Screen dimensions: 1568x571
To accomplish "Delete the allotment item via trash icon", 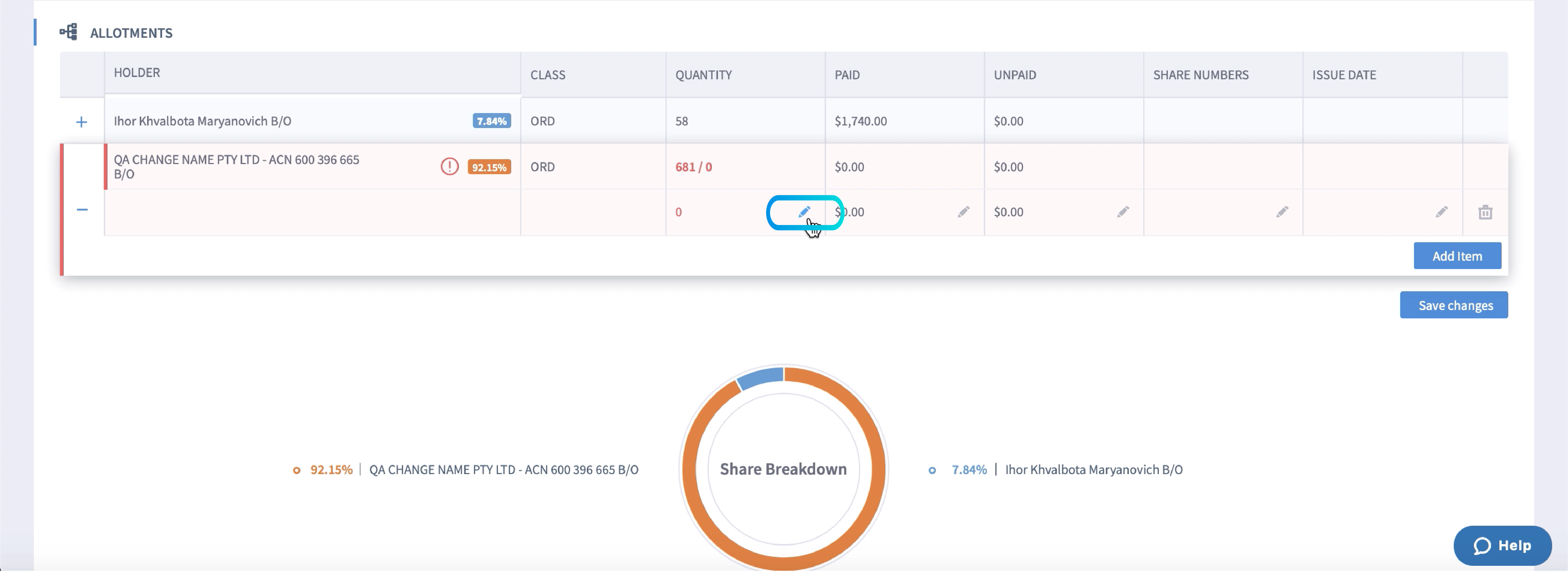I will 1485,212.
